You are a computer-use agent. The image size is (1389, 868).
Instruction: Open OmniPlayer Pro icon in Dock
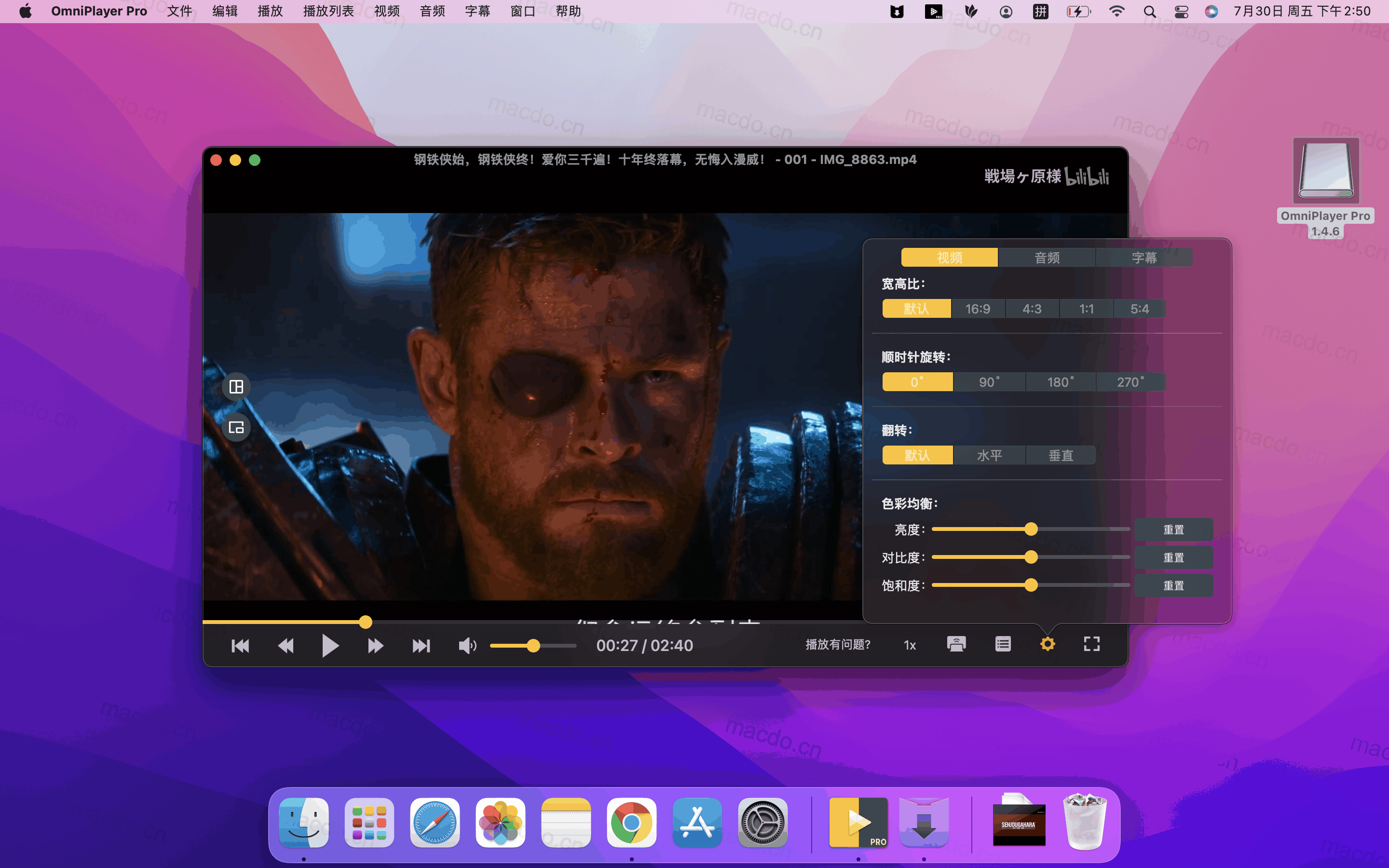[x=858, y=823]
